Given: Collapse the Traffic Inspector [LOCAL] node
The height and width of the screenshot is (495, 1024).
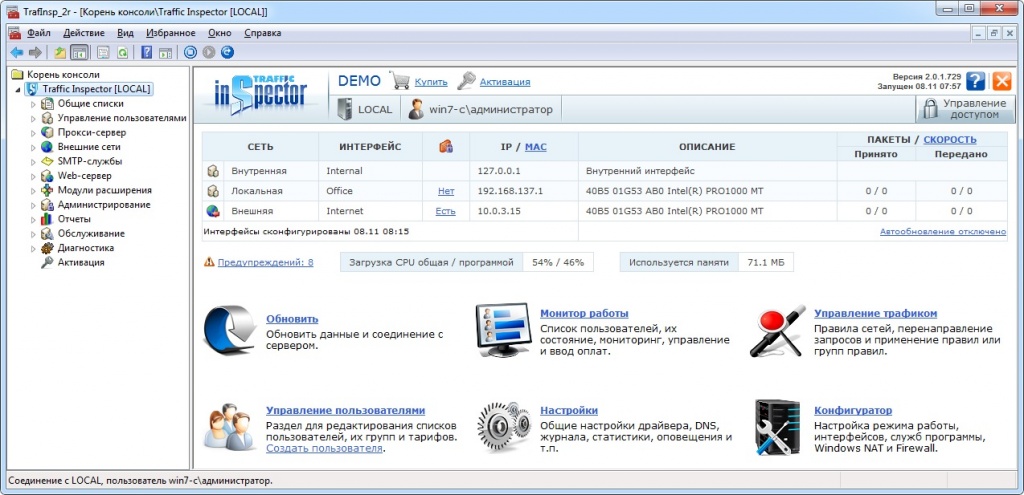Looking at the screenshot, I should [x=18, y=89].
